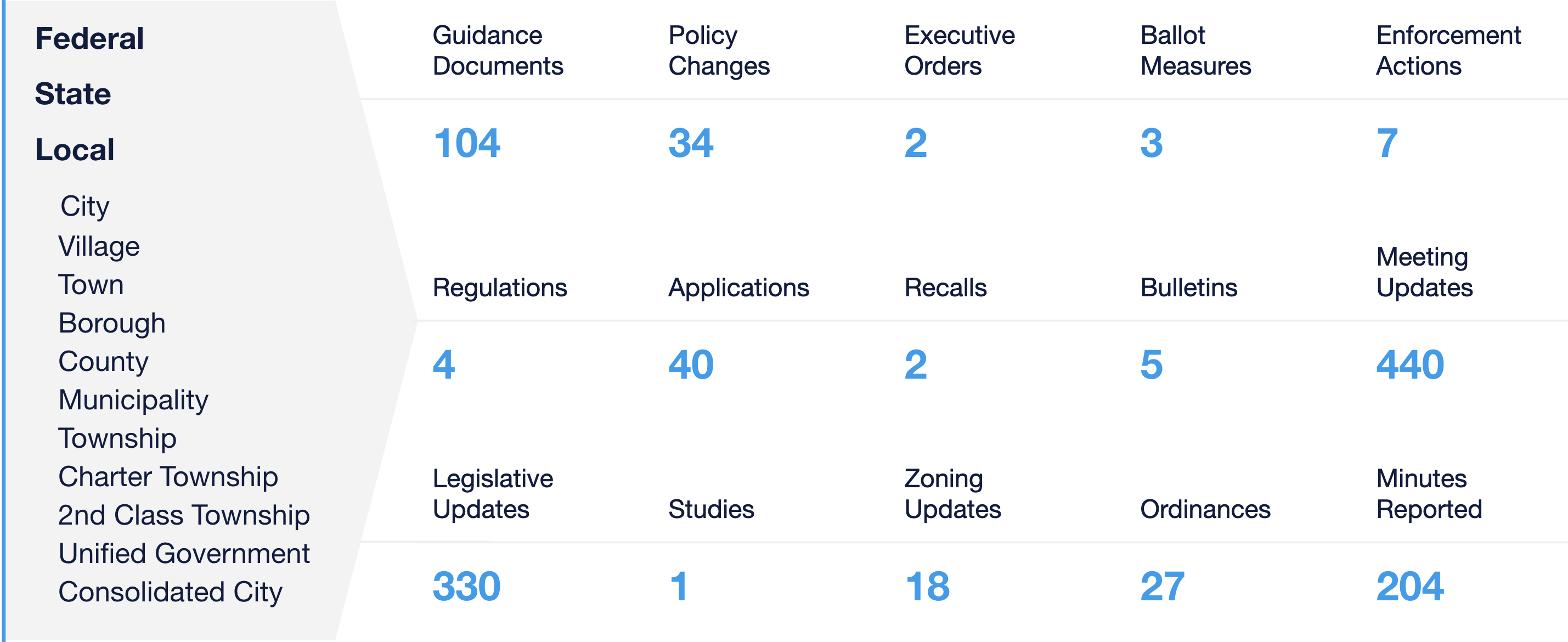Select the Local level heading
The height and width of the screenshot is (642, 1568).
pyautogui.click(x=75, y=150)
